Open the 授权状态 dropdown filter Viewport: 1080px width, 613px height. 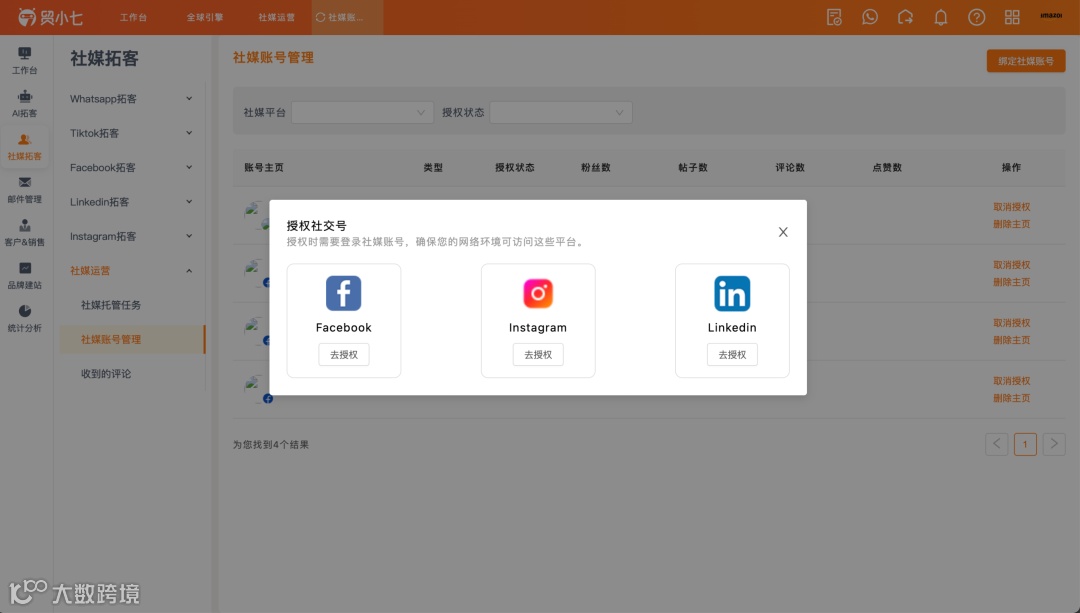click(x=561, y=112)
